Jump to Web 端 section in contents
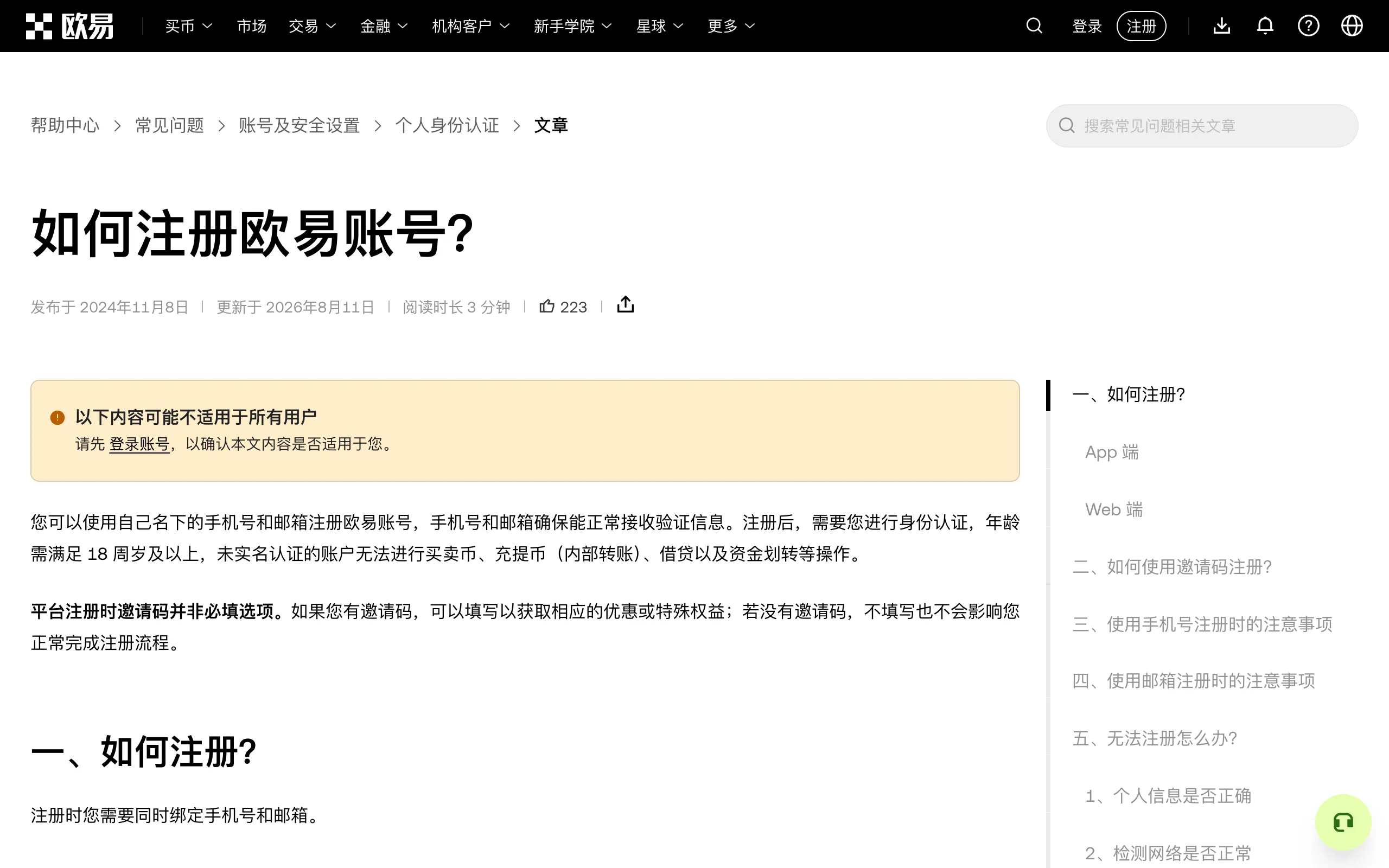Image resolution: width=1389 pixels, height=868 pixels. [1114, 509]
